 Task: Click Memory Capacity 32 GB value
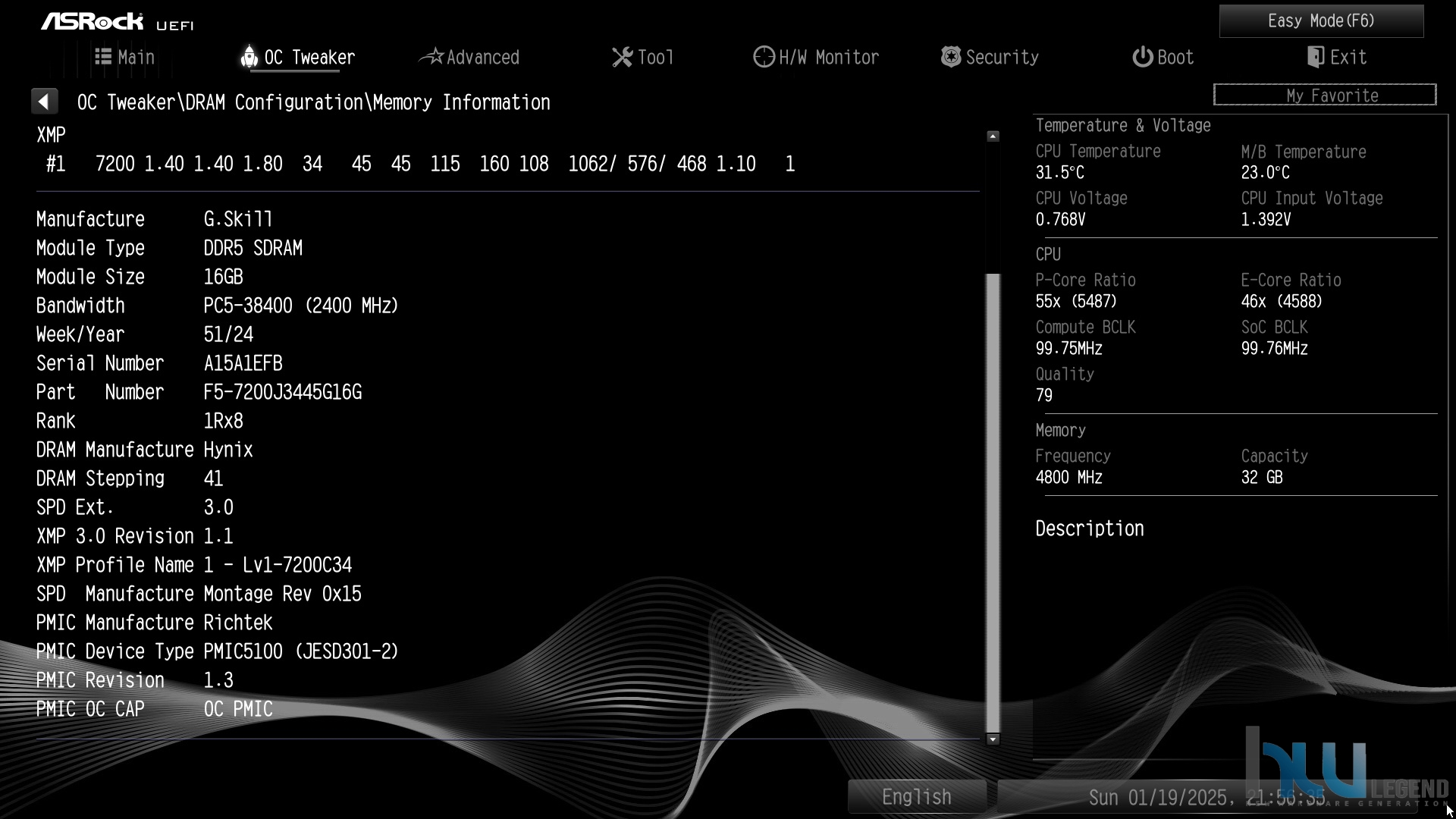1262,477
